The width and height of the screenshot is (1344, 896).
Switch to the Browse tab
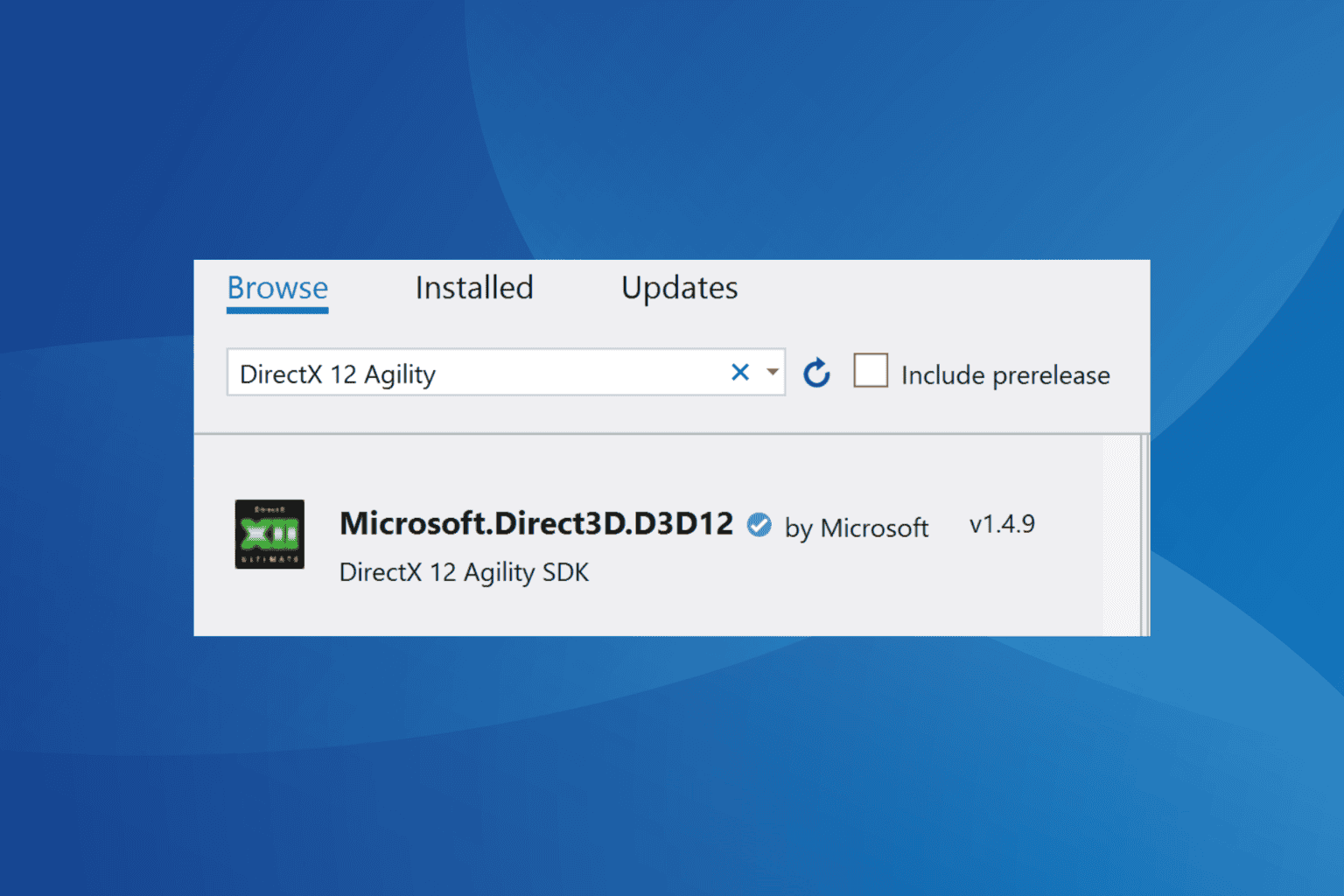click(277, 288)
